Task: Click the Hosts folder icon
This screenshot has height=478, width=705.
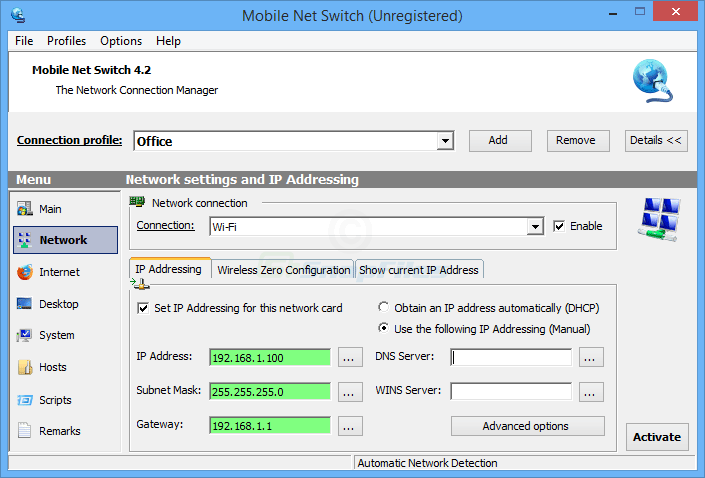Action: tap(25, 367)
